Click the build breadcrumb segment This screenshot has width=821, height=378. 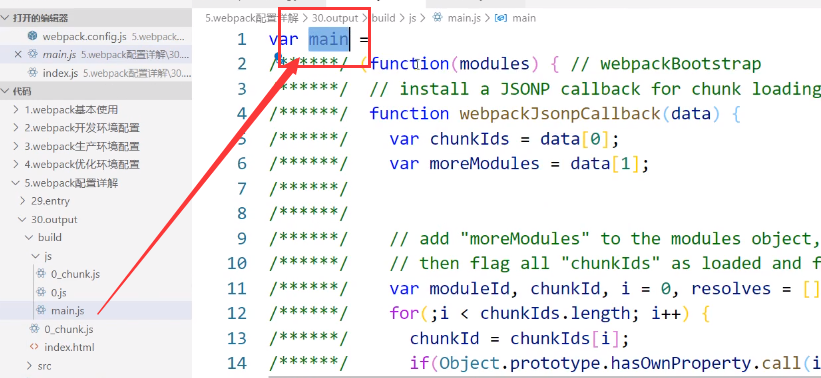pos(383,18)
